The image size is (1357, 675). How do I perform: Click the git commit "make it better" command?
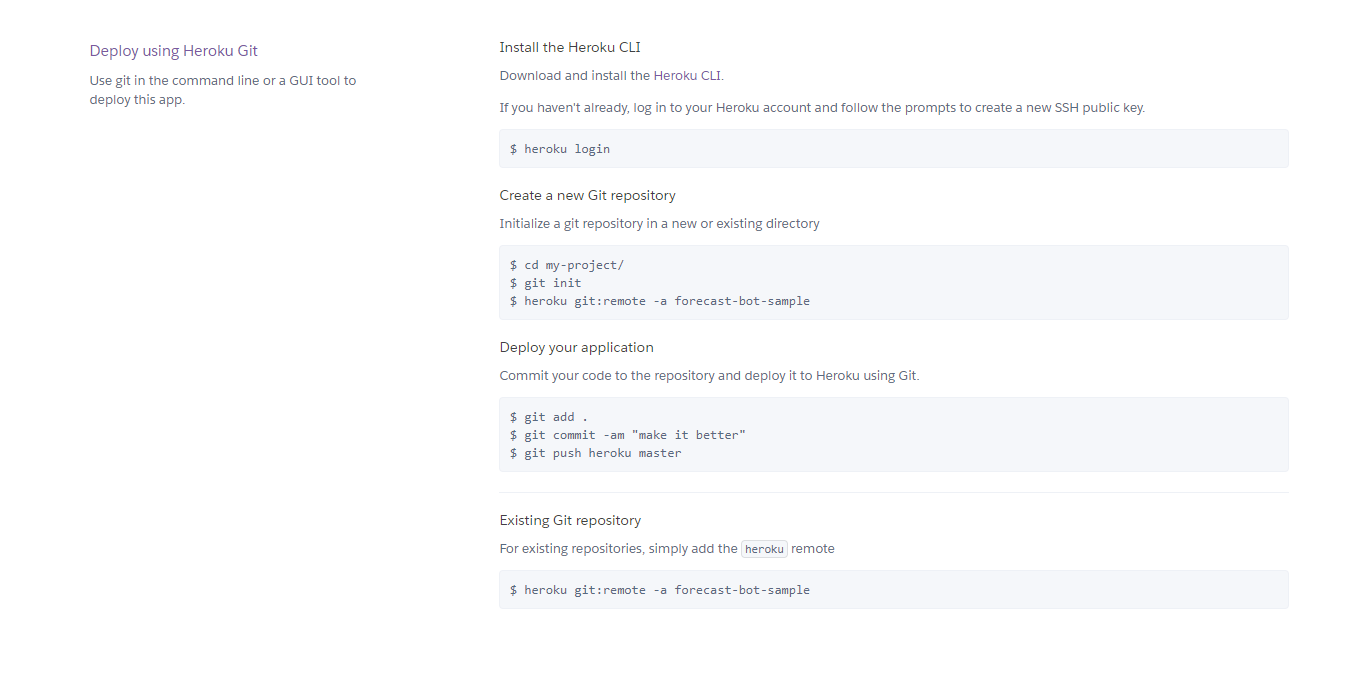click(x=628, y=435)
